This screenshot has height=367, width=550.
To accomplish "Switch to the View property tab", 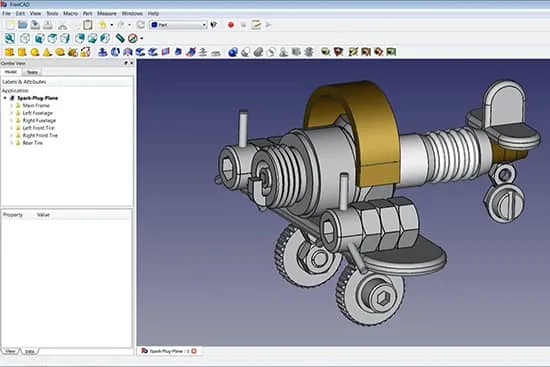I will coord(11,351).
